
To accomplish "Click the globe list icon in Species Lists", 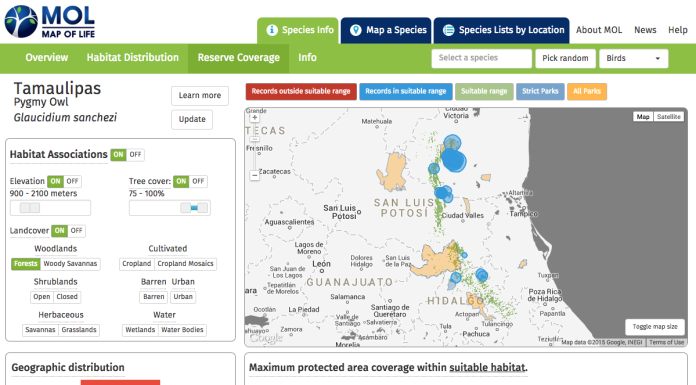I will point(448,30).
